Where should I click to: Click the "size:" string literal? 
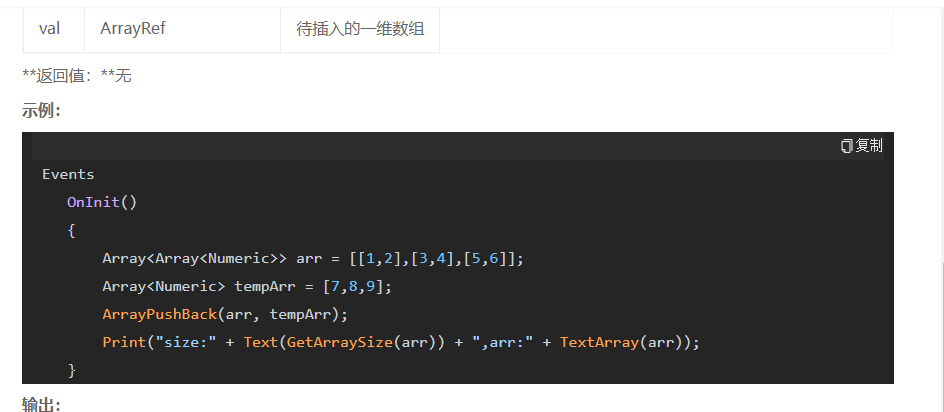pyautogui.click(x=186, y=342)
